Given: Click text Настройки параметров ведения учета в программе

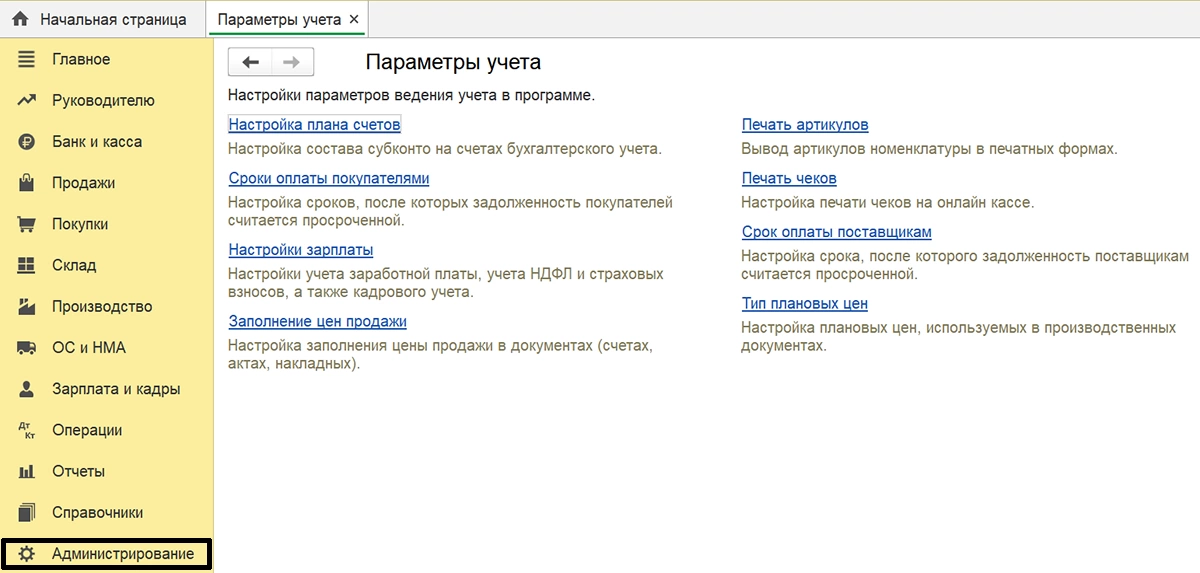Looking at the screenshot, I should [411, 96].
